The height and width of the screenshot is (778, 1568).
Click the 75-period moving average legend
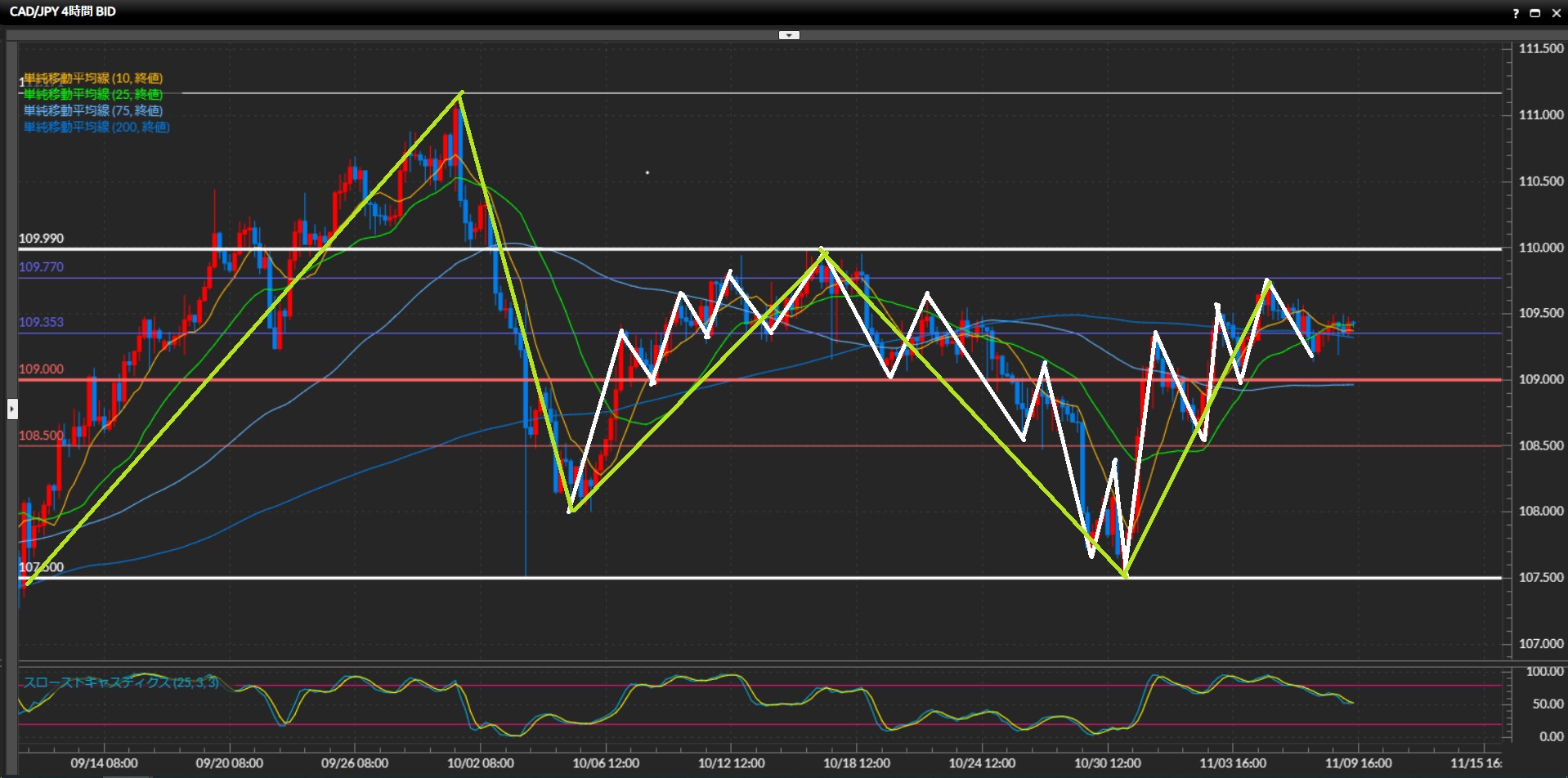(92, 111)
